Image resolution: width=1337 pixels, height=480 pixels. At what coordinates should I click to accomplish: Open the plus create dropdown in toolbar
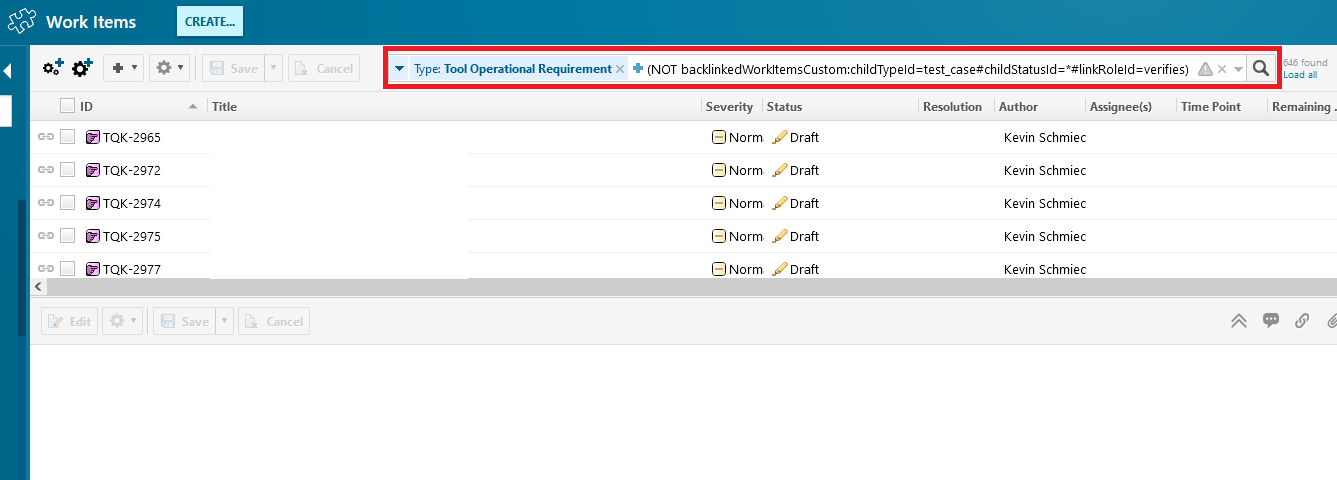124,68
